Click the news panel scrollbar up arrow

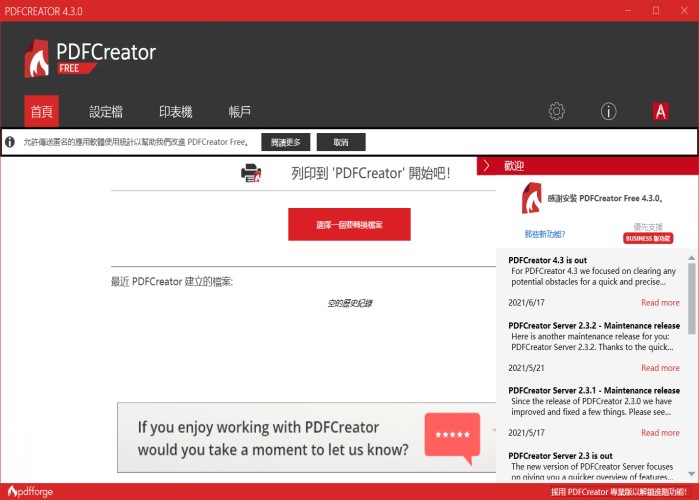click(691, 258)
